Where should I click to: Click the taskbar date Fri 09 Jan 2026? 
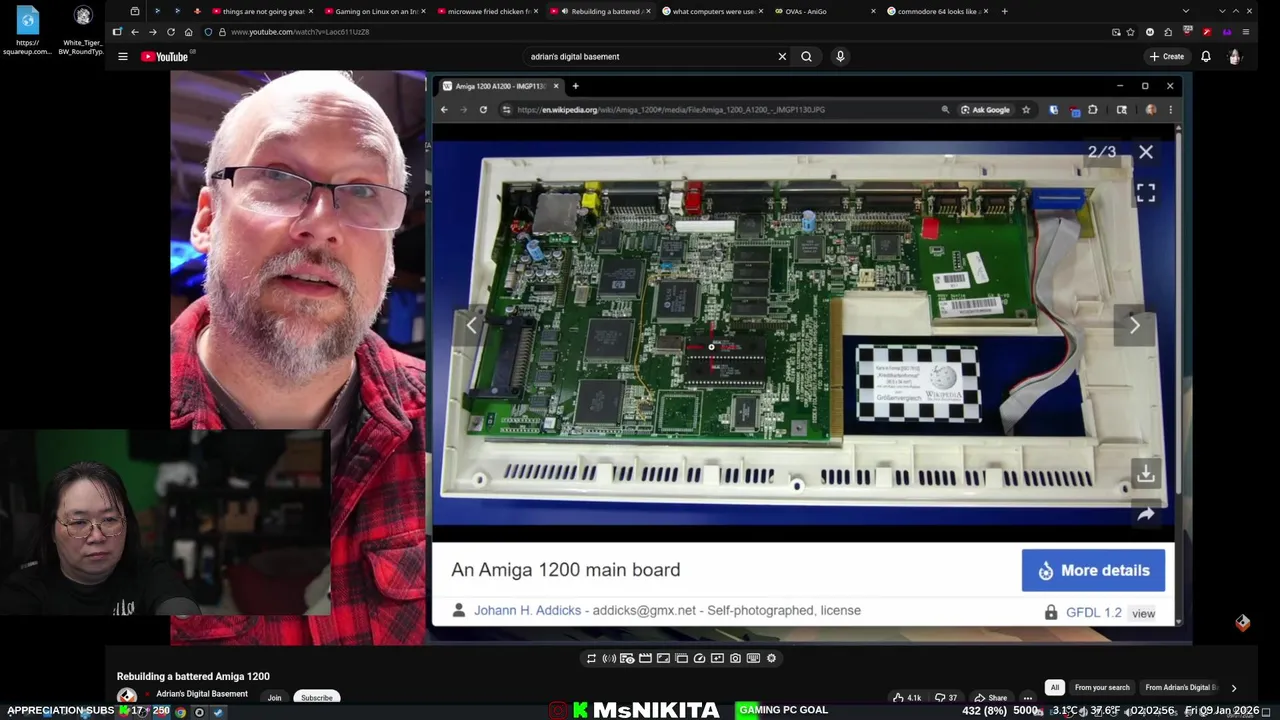(x=1222, y=710)
